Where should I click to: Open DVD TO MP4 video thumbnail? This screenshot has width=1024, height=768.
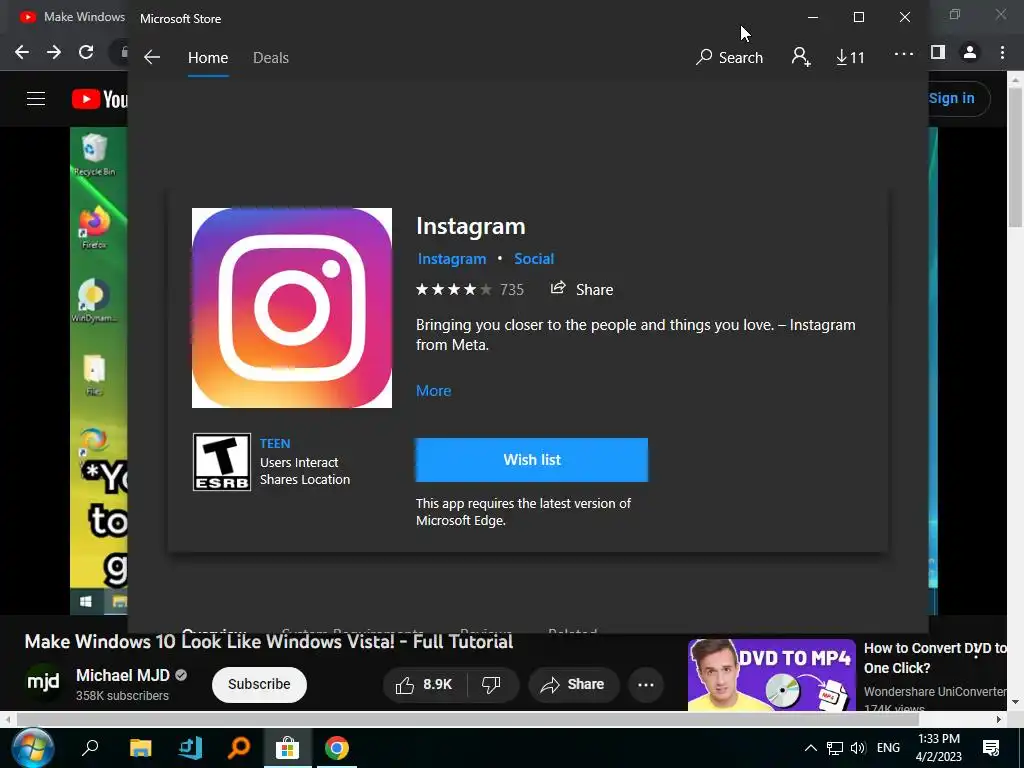coord(771,675)
